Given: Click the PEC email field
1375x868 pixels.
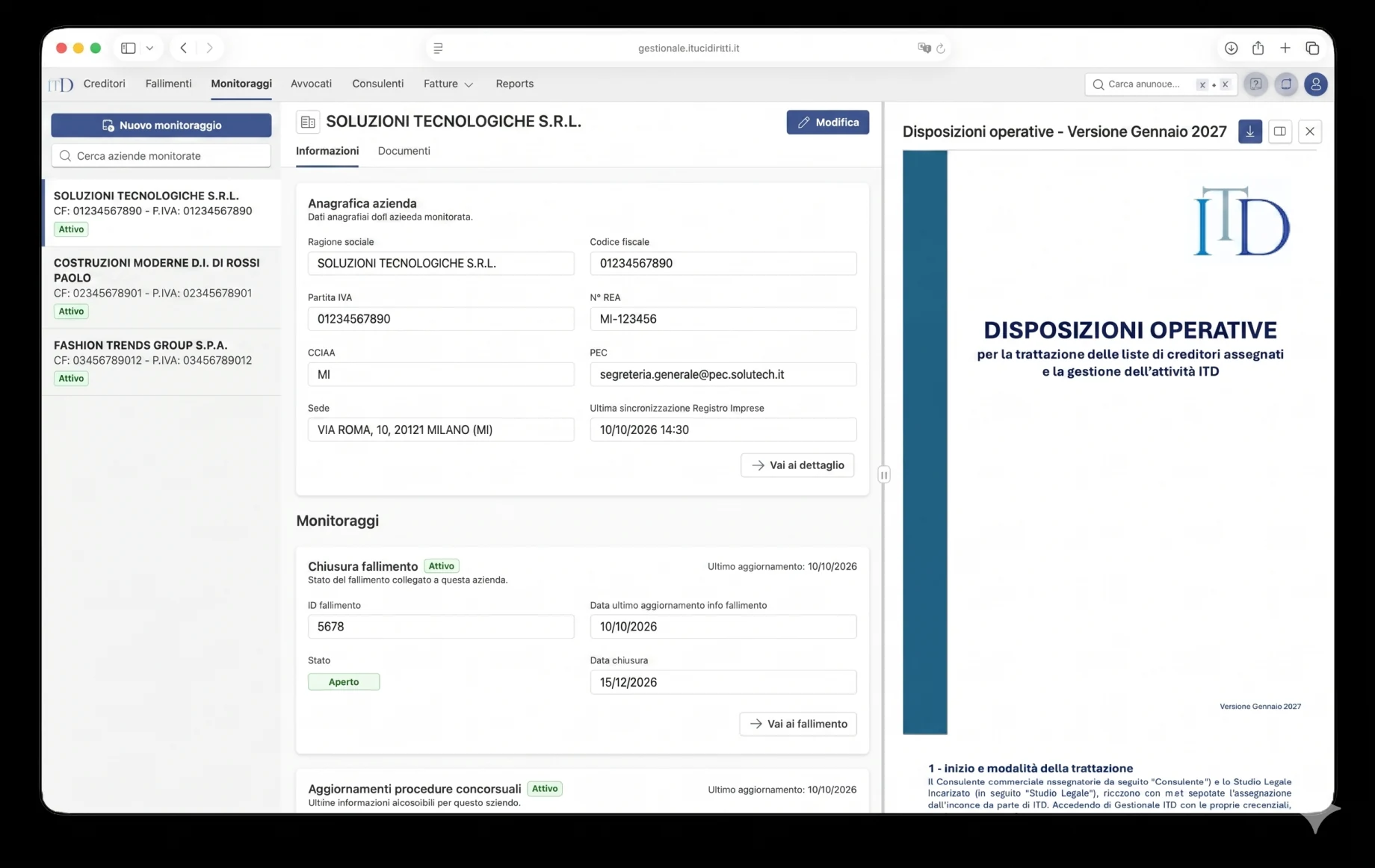Looking at the screenshot, I should click(x=723, y=374).
